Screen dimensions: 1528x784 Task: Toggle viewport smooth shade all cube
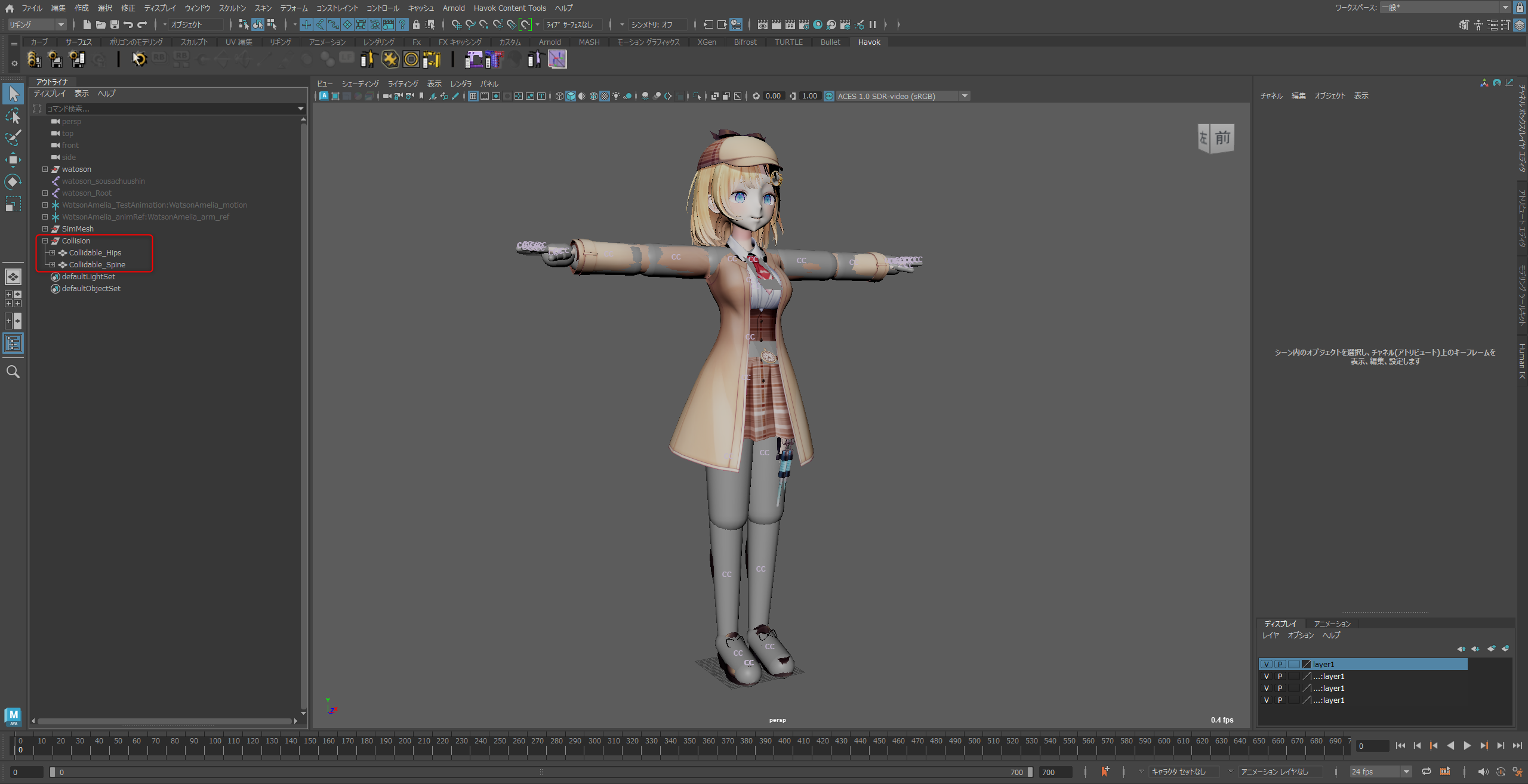[x=571, y=96]
